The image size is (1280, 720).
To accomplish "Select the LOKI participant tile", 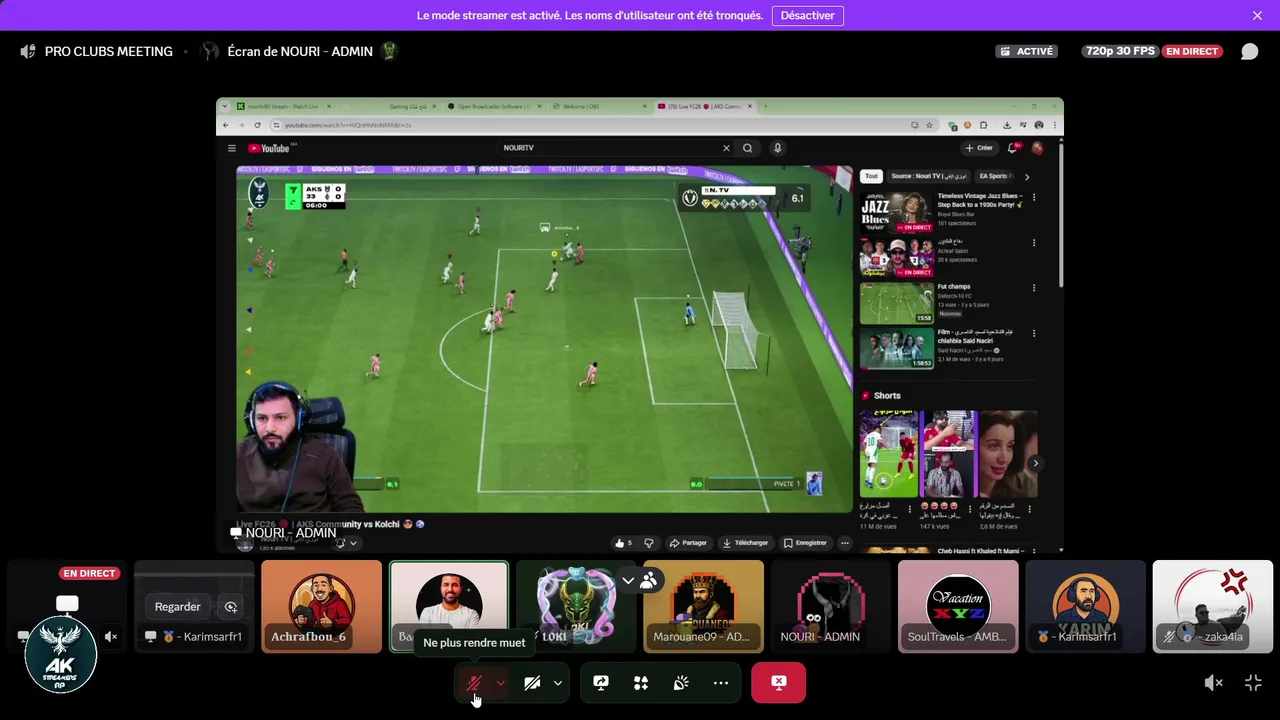I will pos(576,606).
